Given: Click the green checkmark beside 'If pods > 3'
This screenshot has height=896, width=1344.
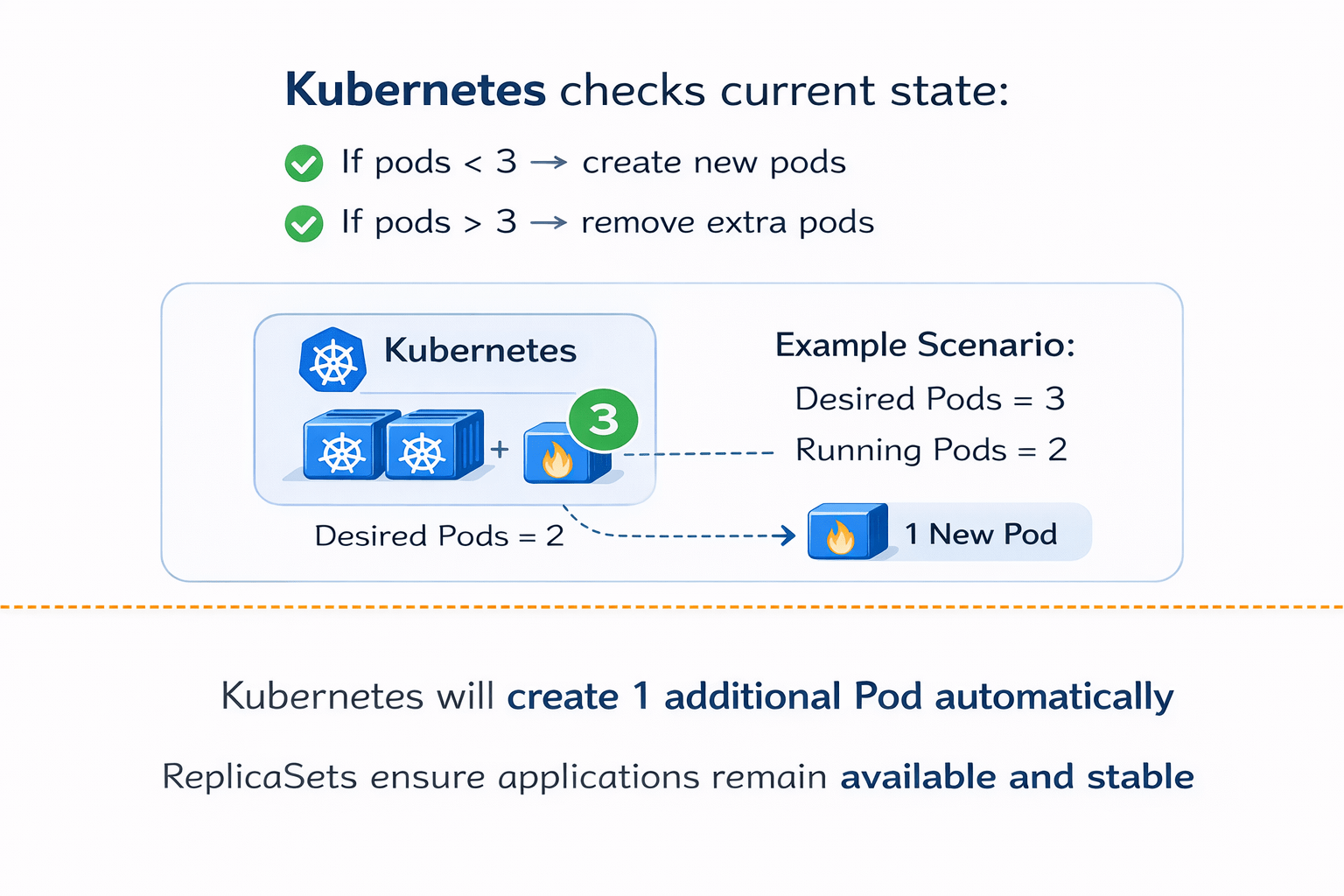Looking at the screenshot, I should pos(304,223).
